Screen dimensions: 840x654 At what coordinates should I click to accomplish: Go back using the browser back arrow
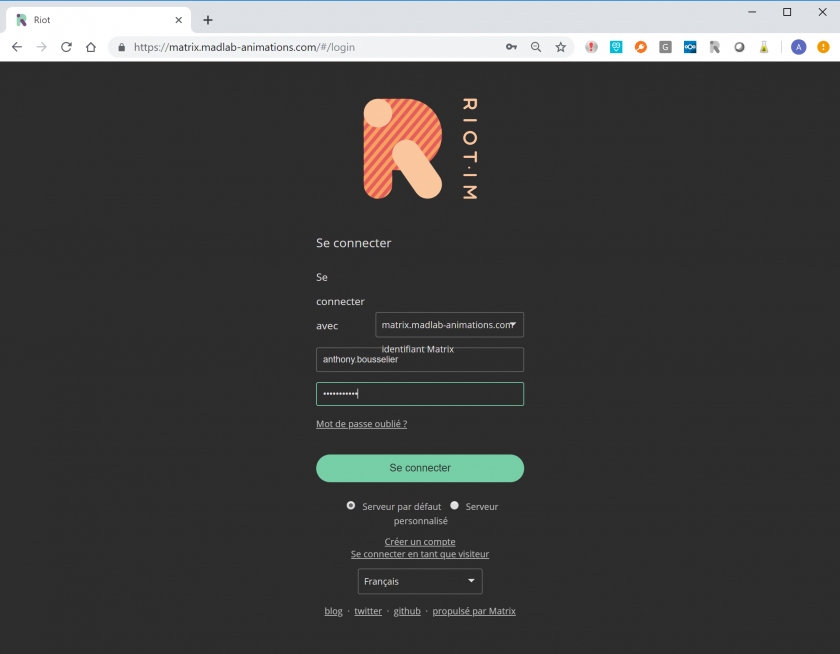point(17,47)
